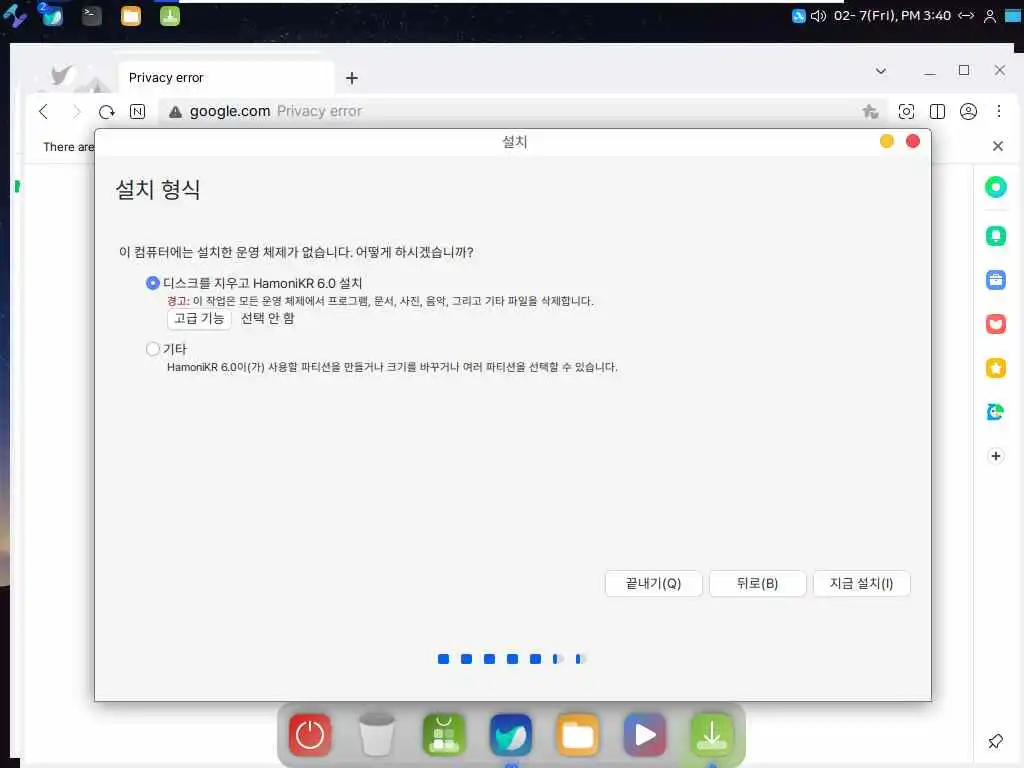
Task: Open the purple media player in dock
Action: click(x=645, y=735)
